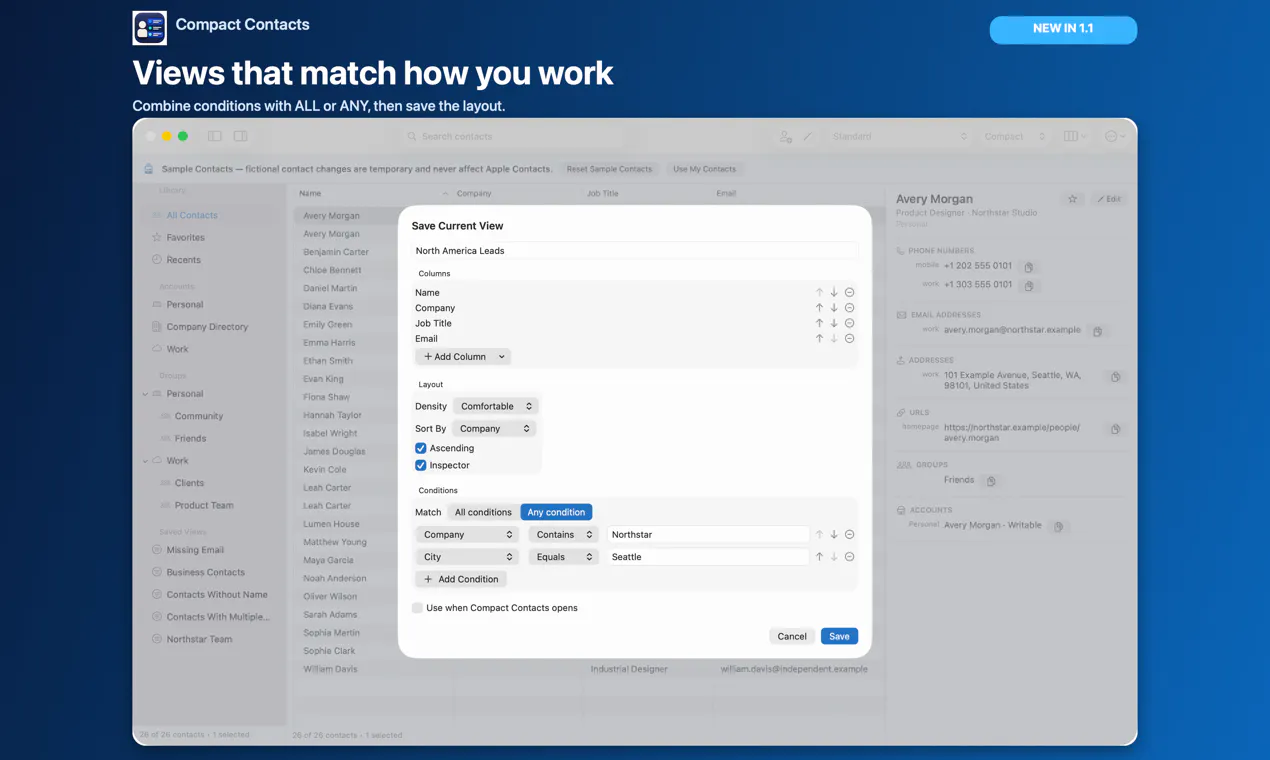Viewport: 1270px width, 760px height.
Task: Open the Equals operator dropdown
Action: [x=563, y=557]
